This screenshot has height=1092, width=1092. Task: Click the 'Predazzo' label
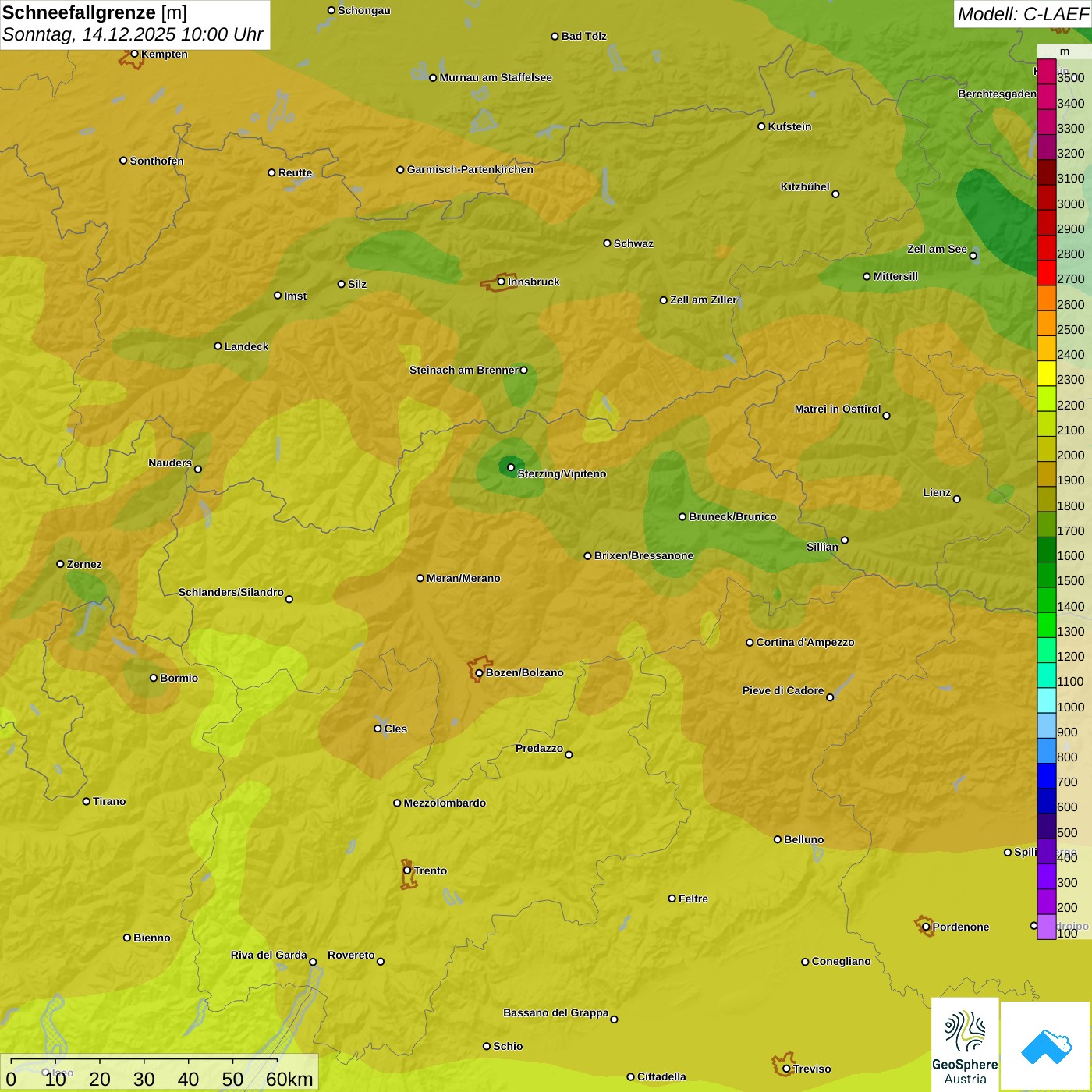coord(539,748)
